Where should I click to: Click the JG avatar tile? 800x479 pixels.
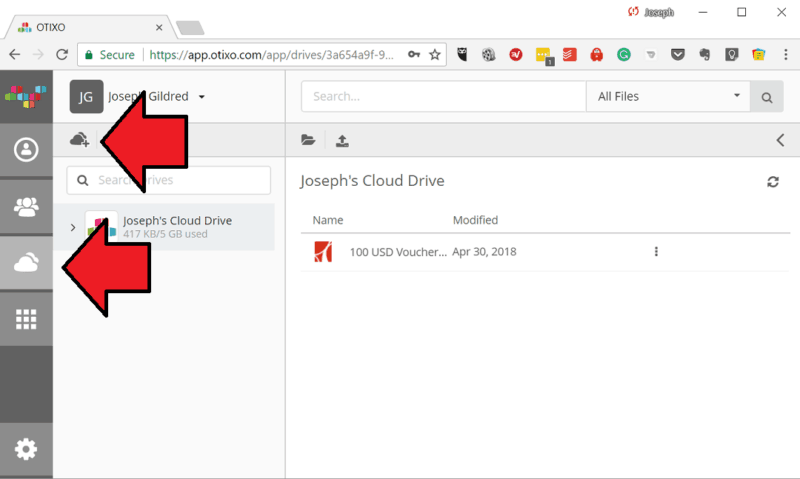86,96
